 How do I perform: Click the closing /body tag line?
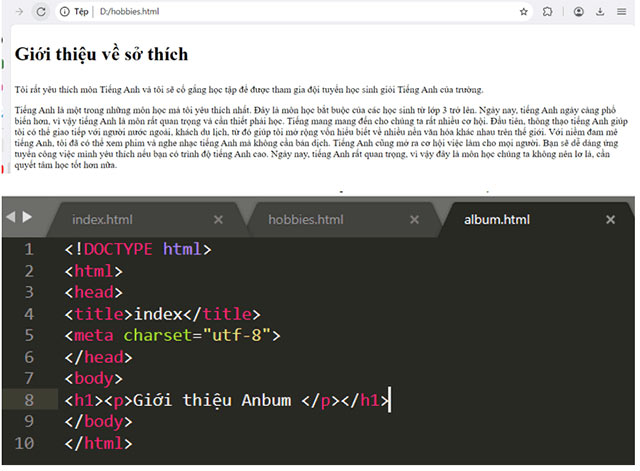coord(98,422)
